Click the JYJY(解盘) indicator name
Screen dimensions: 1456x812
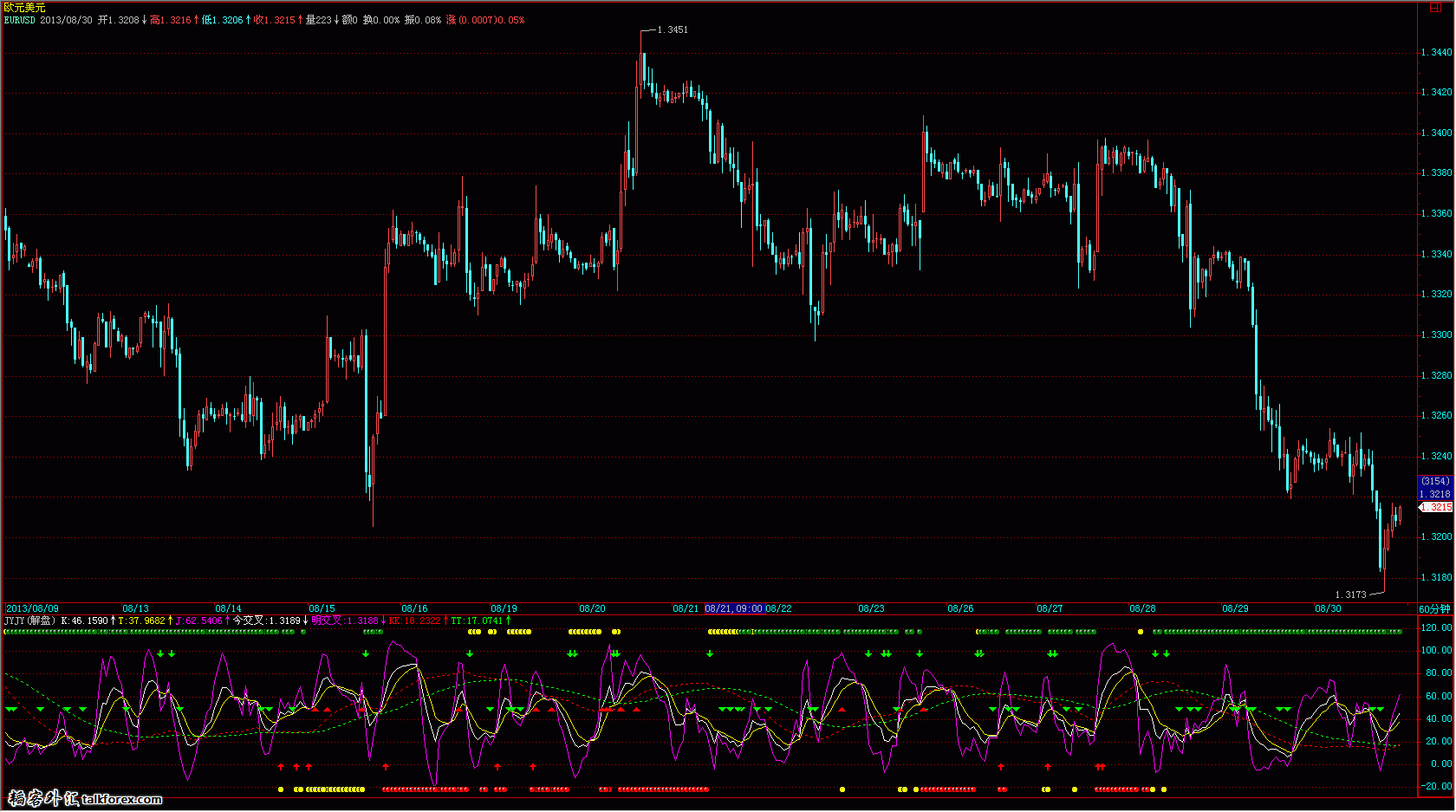(x=30, y=620)
